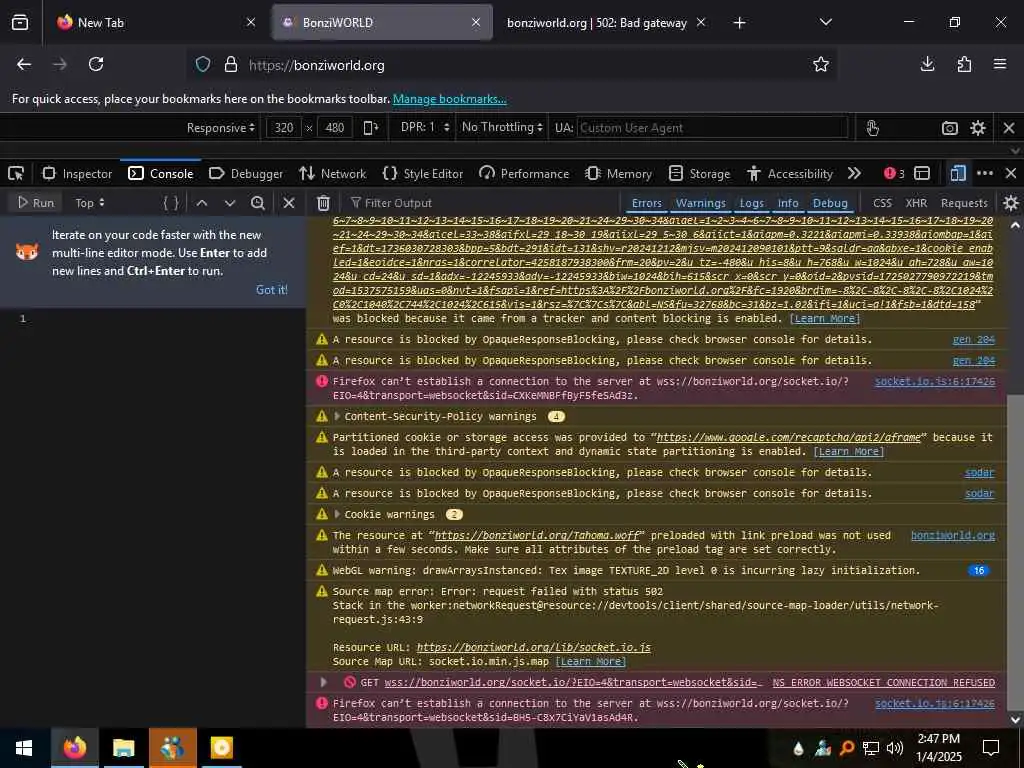Viewport: 1024px width, 768px height.
Task: Click the site padlock icon
Action: coord(231,65)
